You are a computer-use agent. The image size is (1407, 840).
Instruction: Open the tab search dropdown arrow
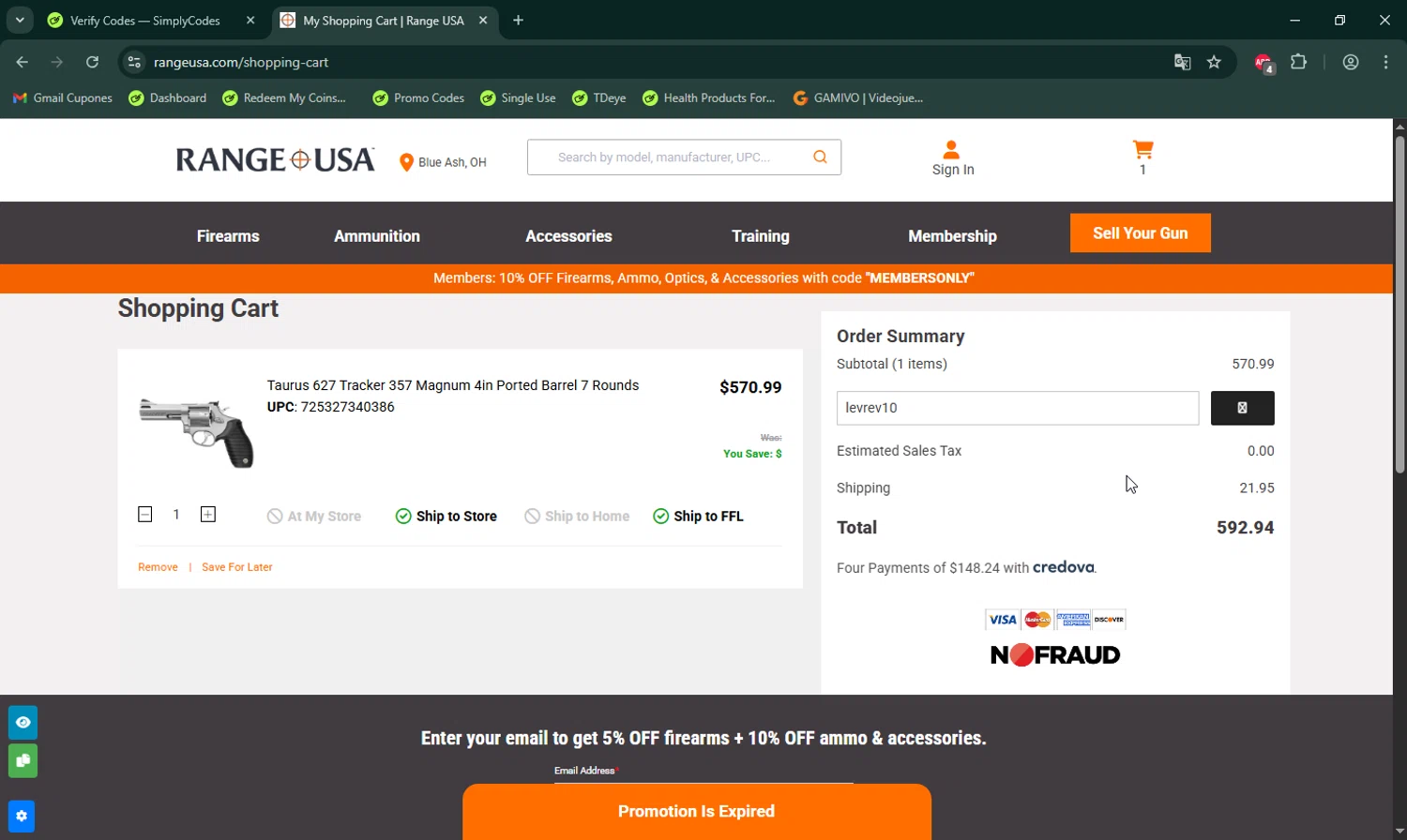tap(20, 20)
